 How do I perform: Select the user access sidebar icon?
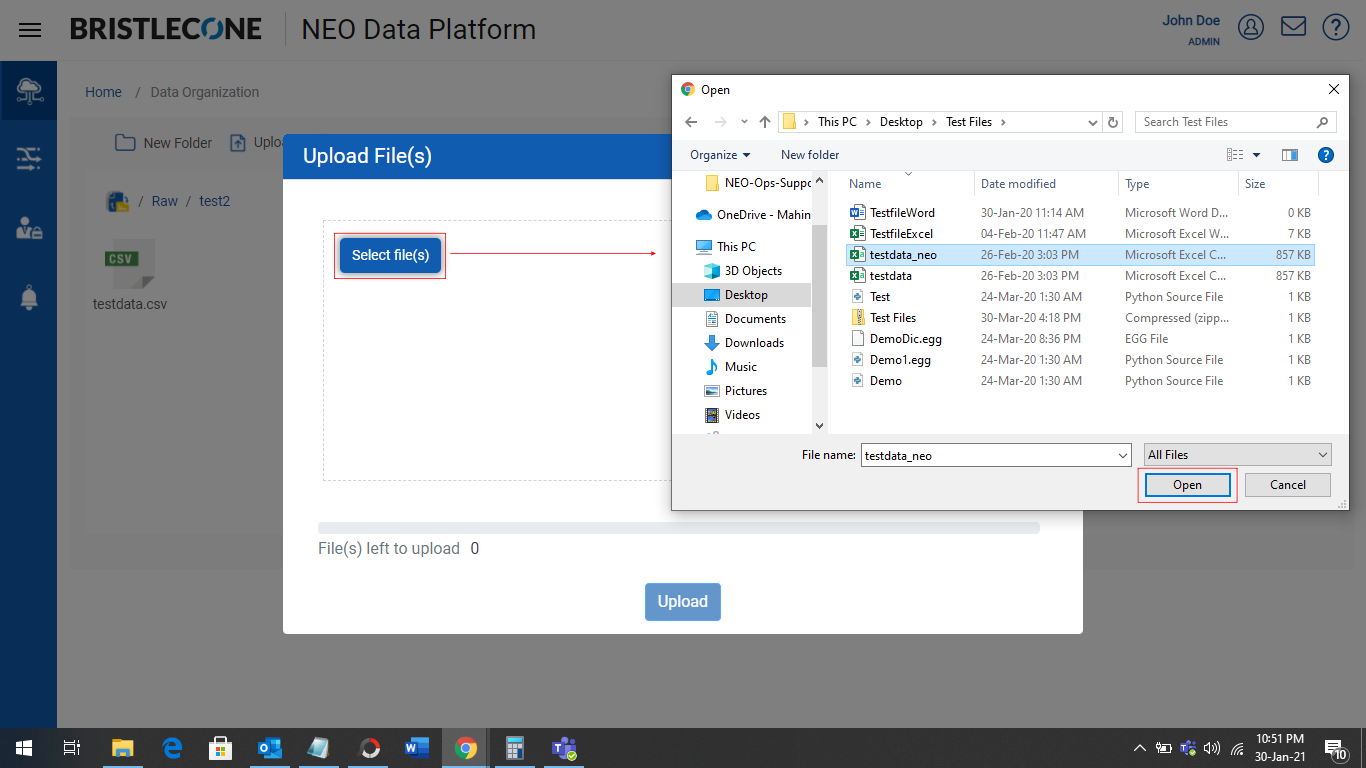point(29,228)
